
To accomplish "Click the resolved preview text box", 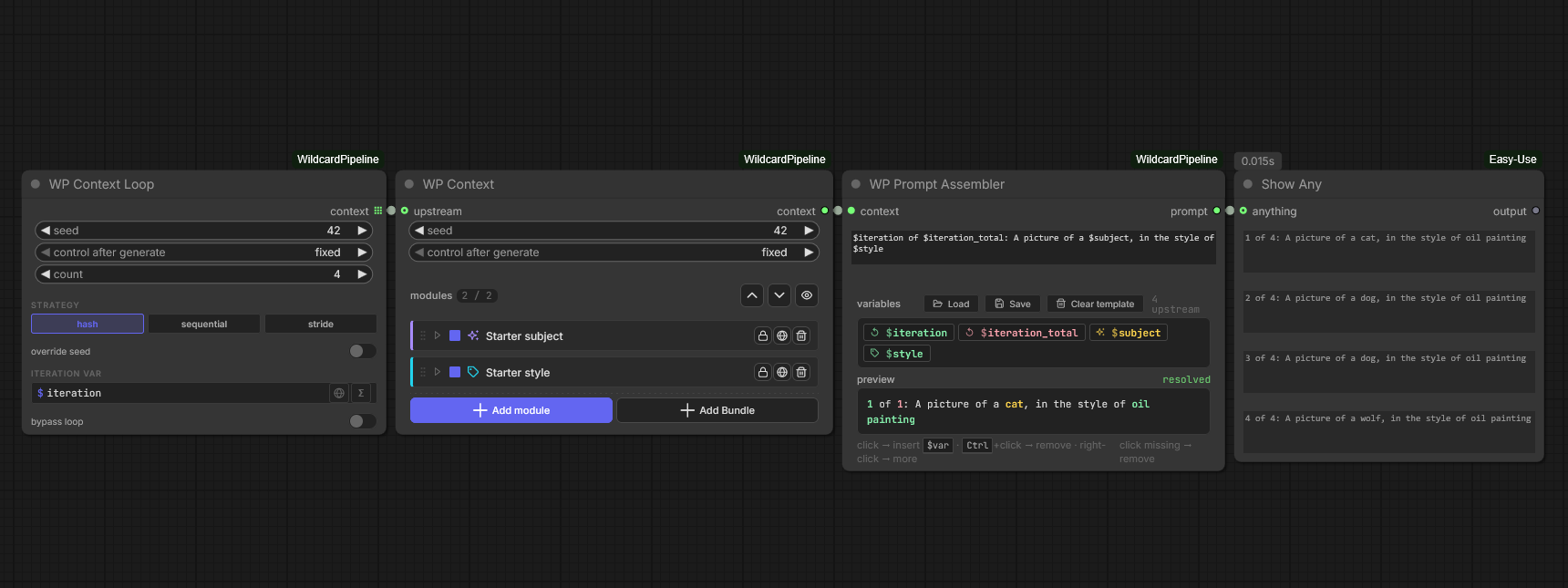I will pos(1034,412).
